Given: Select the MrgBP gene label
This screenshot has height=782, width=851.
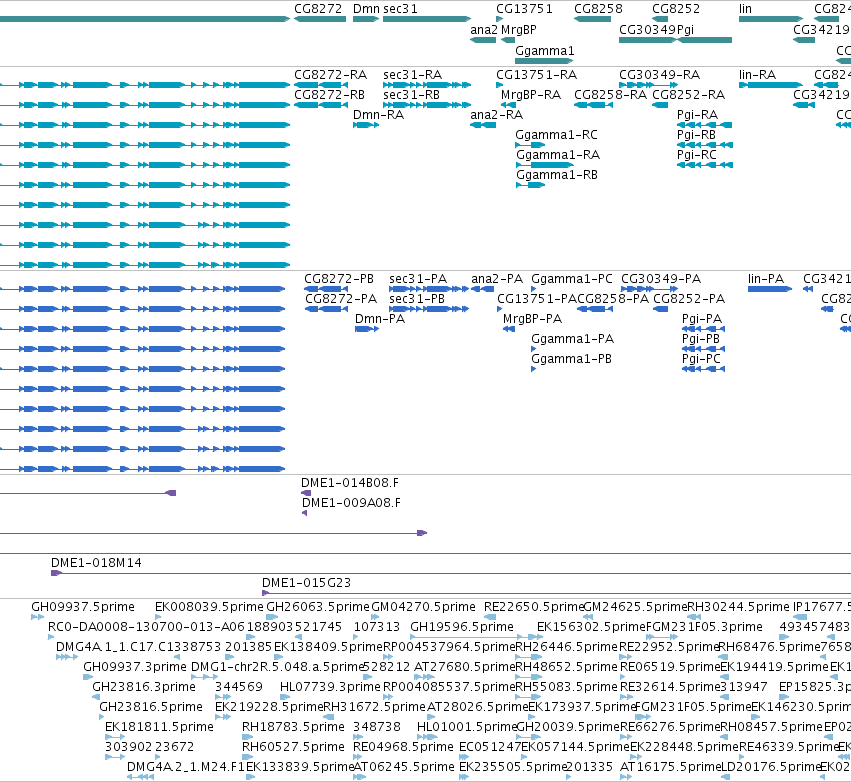Looking at the screenshot, I should (518, 30).
